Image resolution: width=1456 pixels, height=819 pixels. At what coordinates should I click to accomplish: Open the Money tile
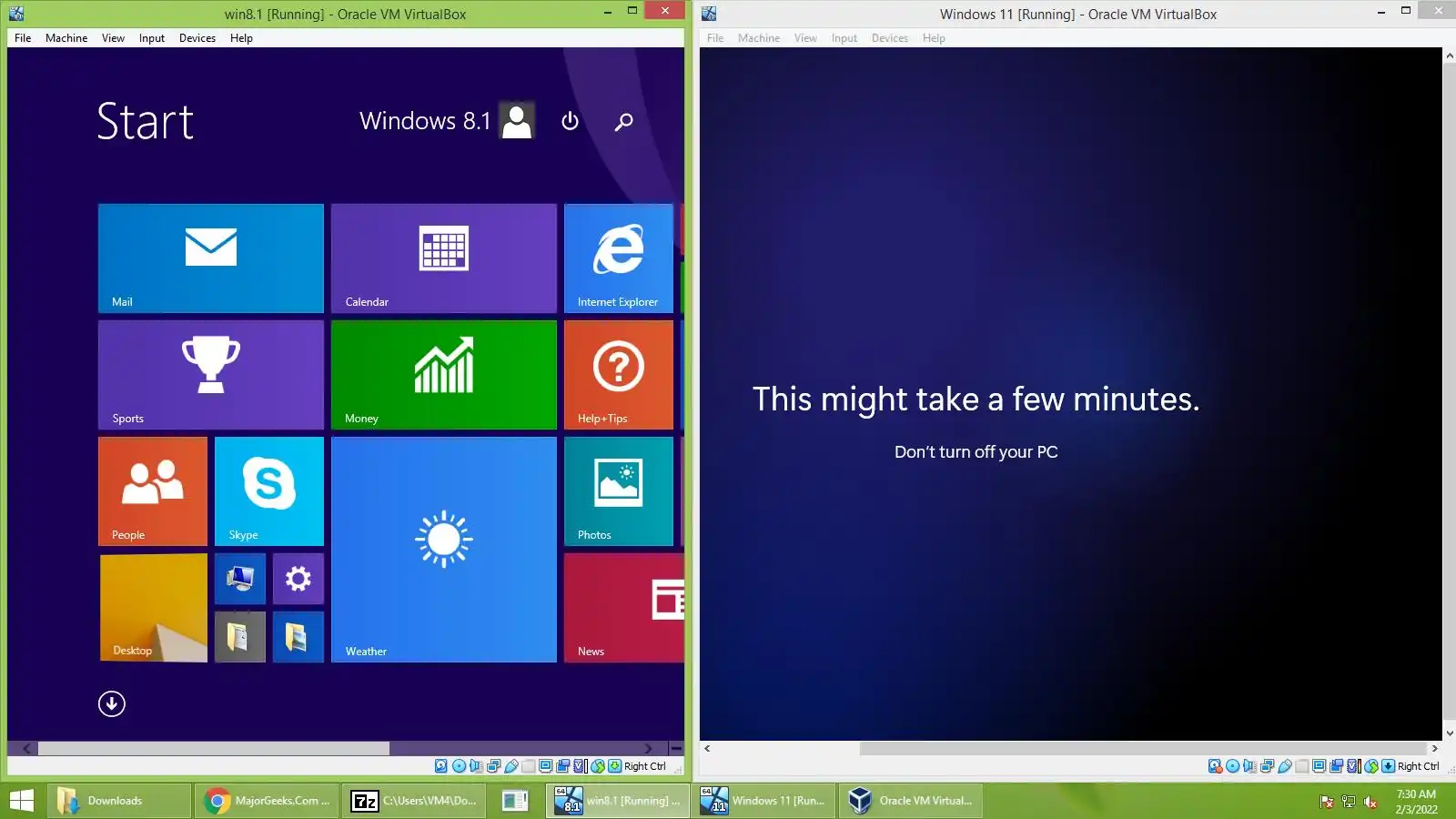tap(444, 375)
